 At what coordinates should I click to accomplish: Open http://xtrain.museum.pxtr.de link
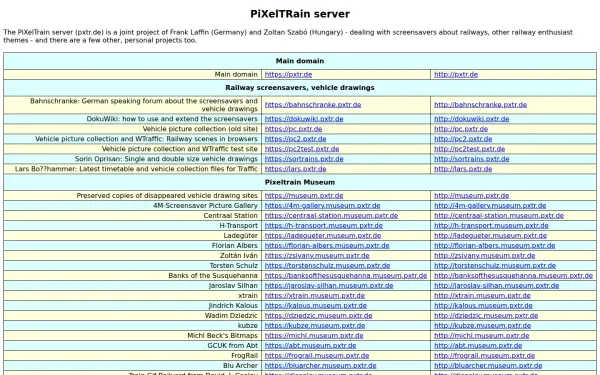tap(482, 296)
